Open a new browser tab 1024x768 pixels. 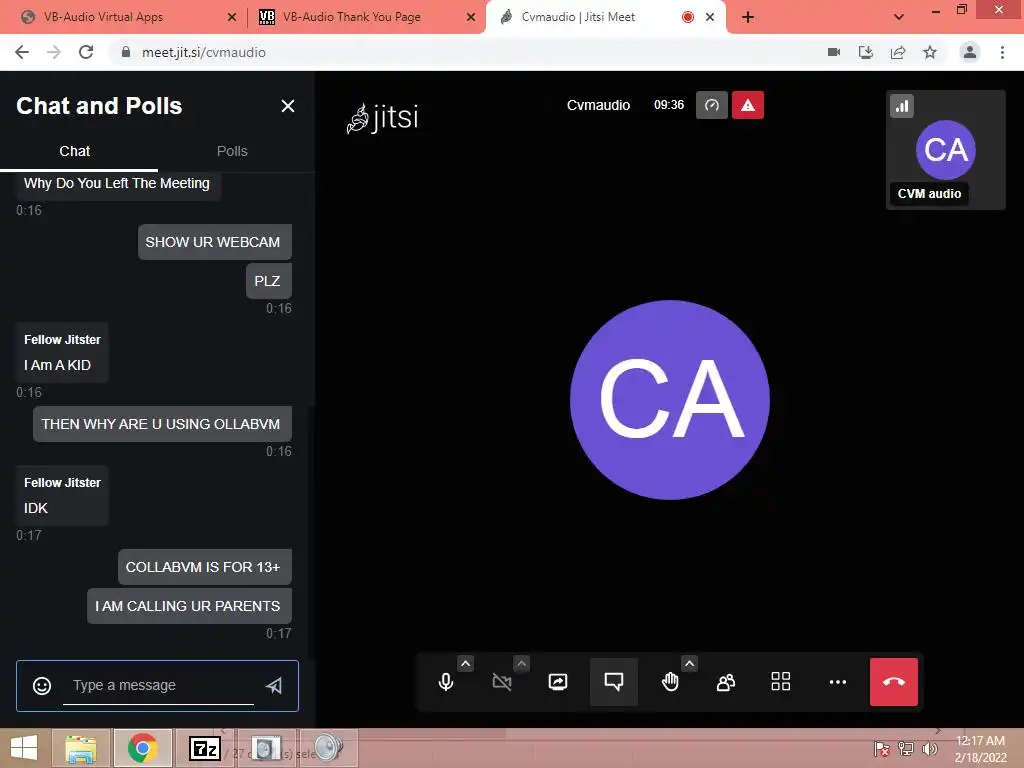click(748, 17)
